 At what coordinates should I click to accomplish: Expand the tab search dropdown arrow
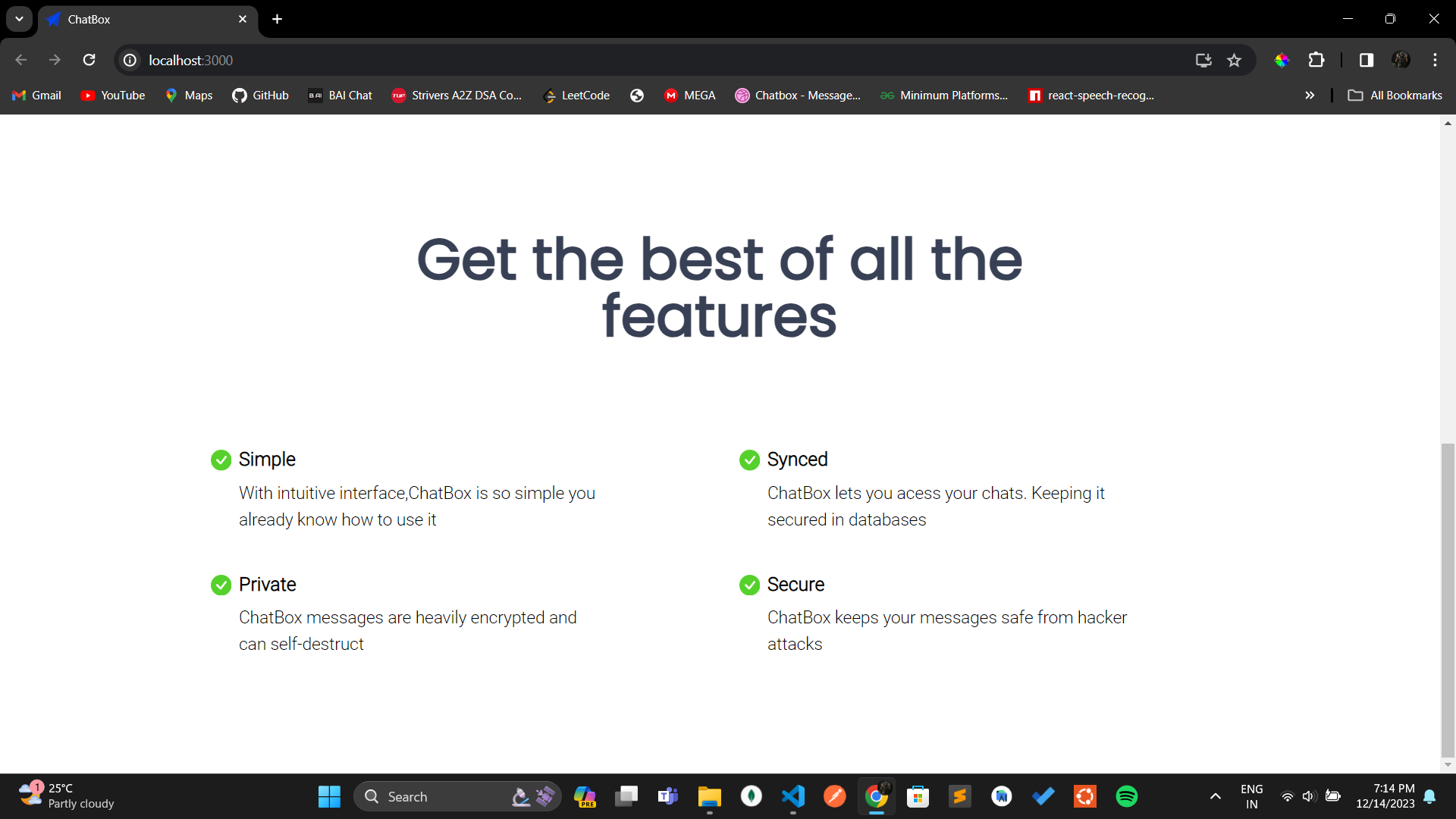19,19
